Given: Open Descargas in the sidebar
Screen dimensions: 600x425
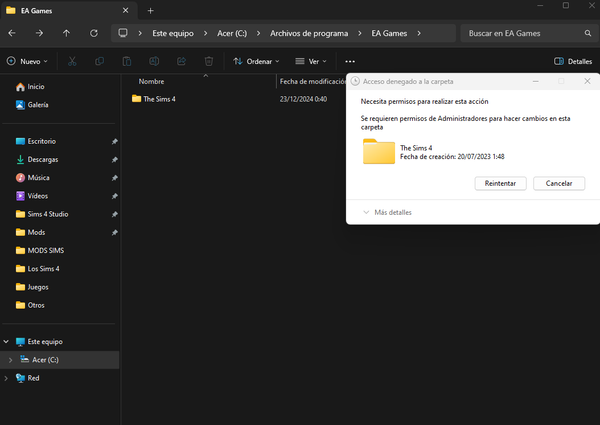Looking at the screenshot, I should (x=37, y=160).
